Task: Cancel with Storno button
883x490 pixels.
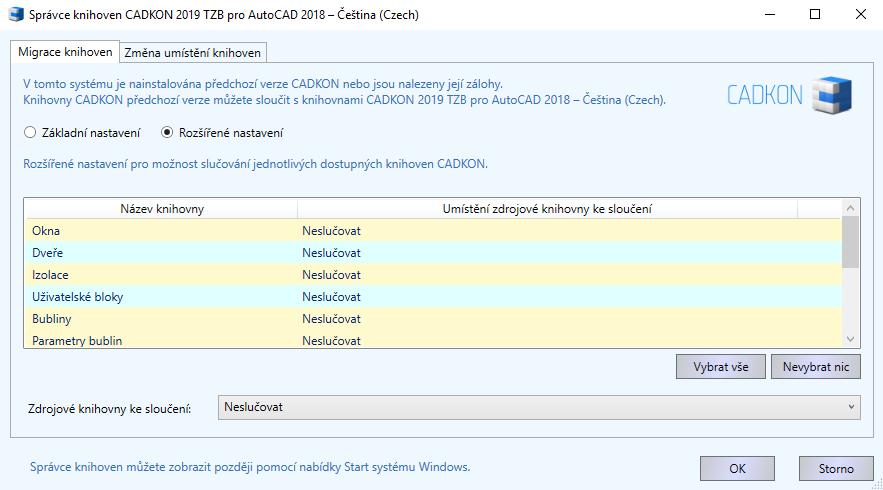Action: 836,469
